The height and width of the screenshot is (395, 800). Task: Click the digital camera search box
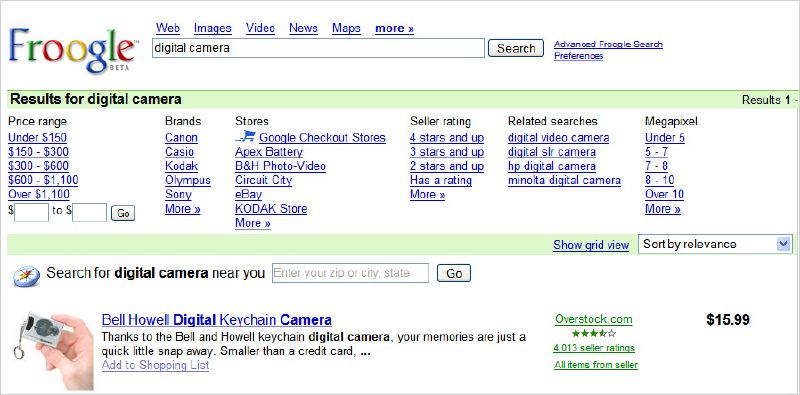click(318, 48)
